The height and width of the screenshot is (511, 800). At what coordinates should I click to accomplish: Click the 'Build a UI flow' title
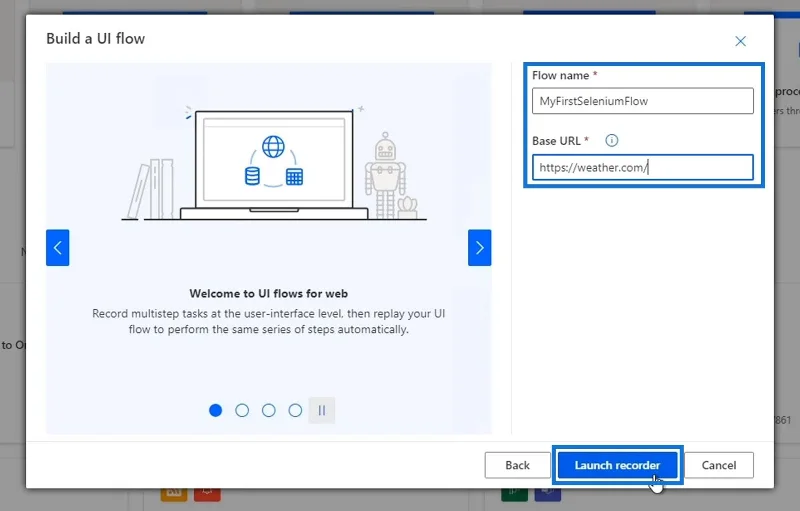coord(95,39)
